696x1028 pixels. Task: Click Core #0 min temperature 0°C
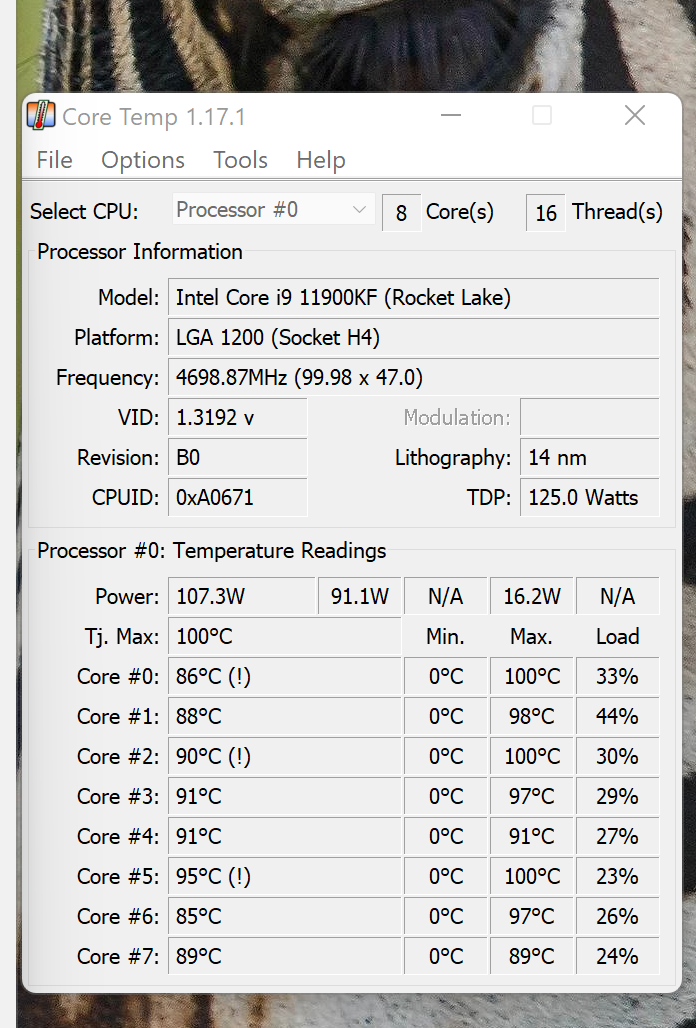(x=446, y=677)
